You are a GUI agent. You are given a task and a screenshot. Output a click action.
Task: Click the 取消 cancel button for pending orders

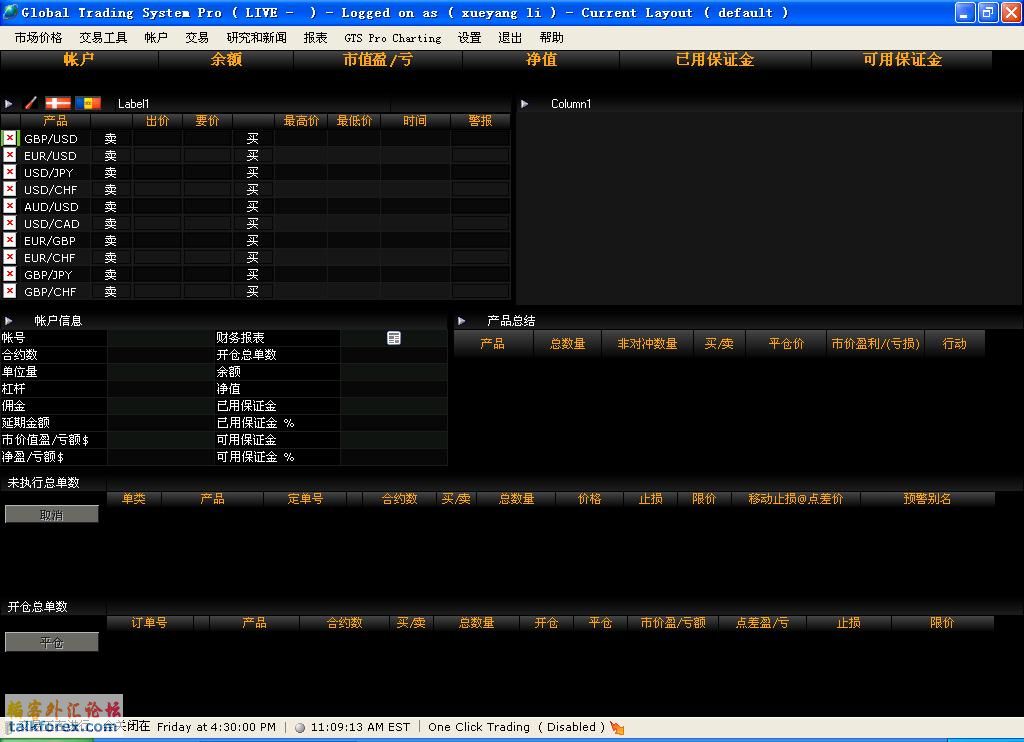51,515
